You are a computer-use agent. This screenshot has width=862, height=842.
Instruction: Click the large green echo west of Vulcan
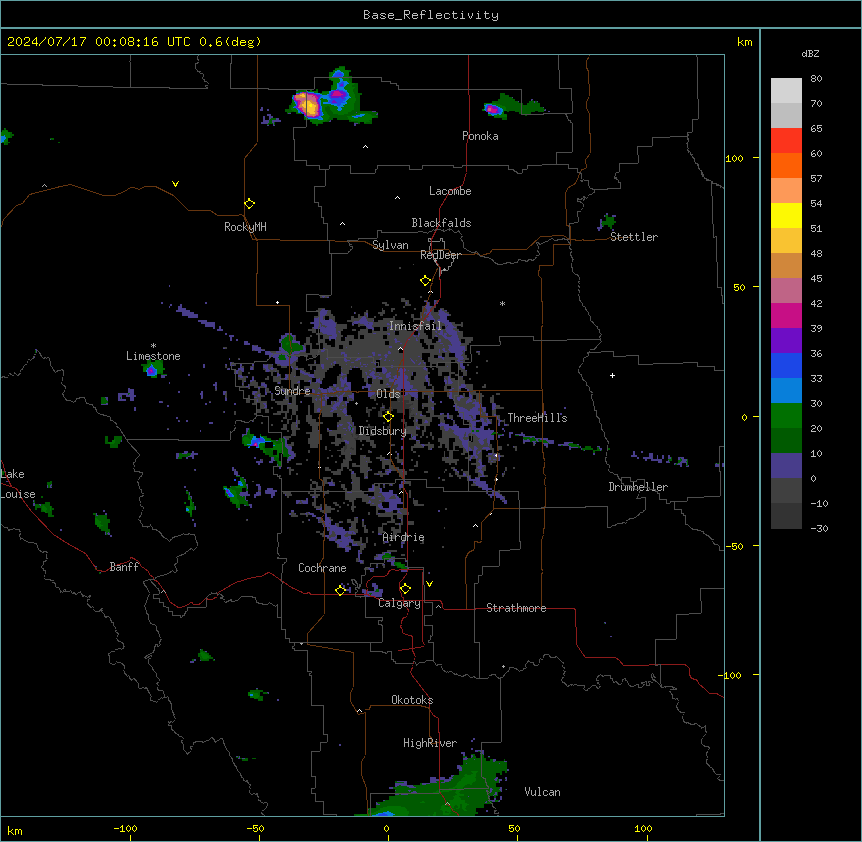pos(440,789)
